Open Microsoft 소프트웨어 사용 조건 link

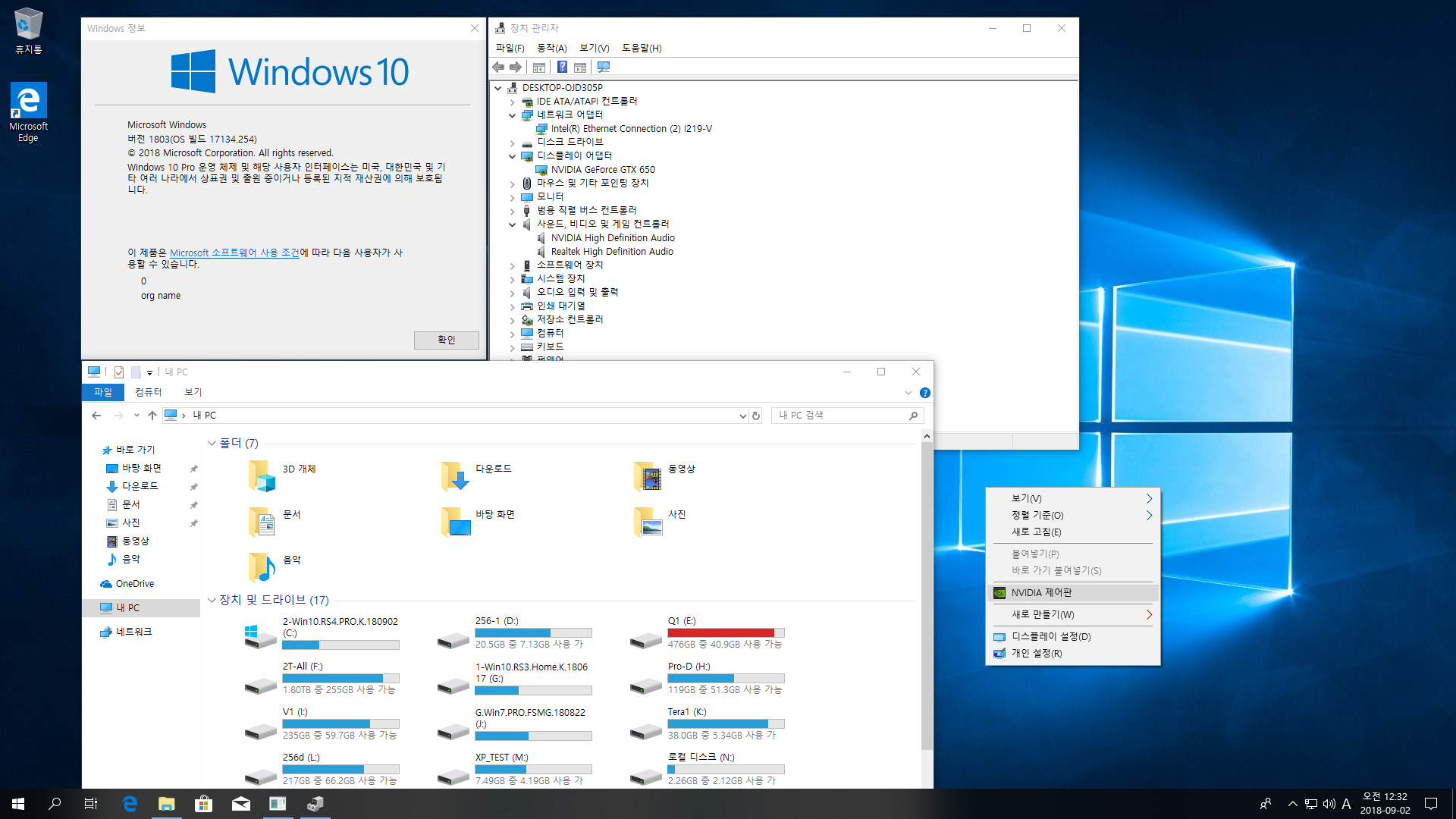pos(234,253)
